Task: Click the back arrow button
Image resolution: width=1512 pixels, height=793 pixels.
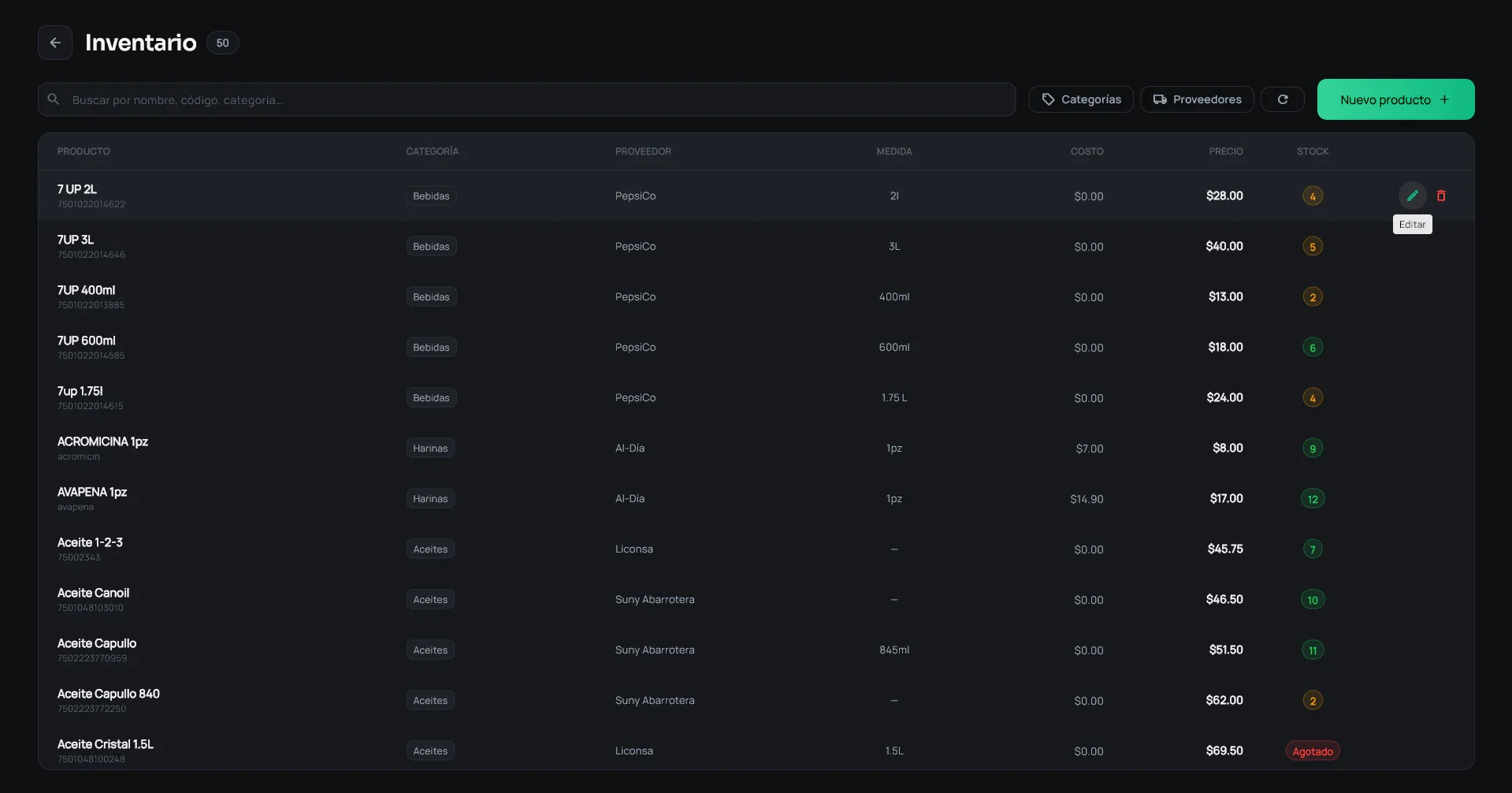Action: 55,43
